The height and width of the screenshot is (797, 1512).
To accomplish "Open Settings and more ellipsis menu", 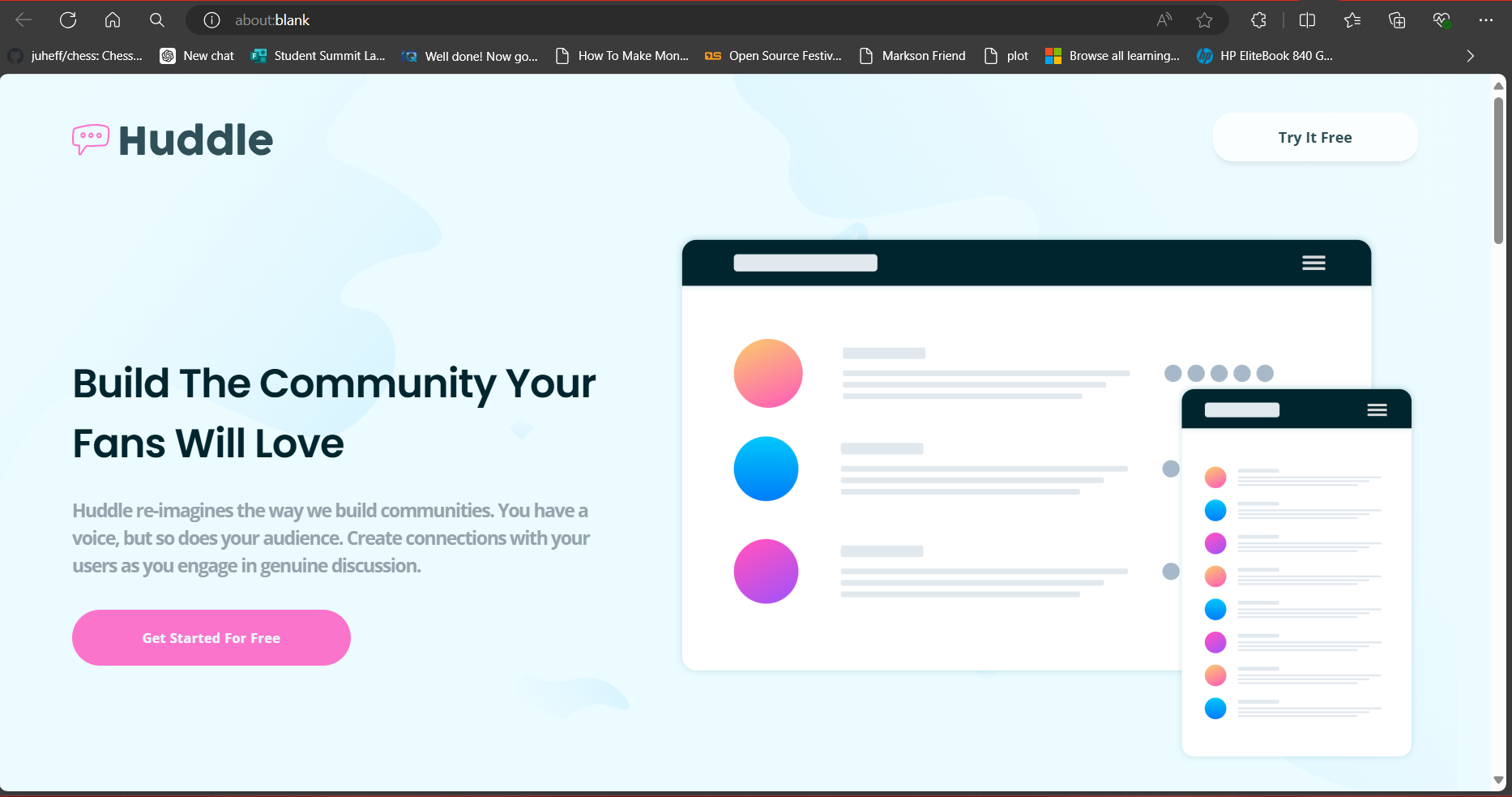I will pyautogui.click(x=1486, y=20).
